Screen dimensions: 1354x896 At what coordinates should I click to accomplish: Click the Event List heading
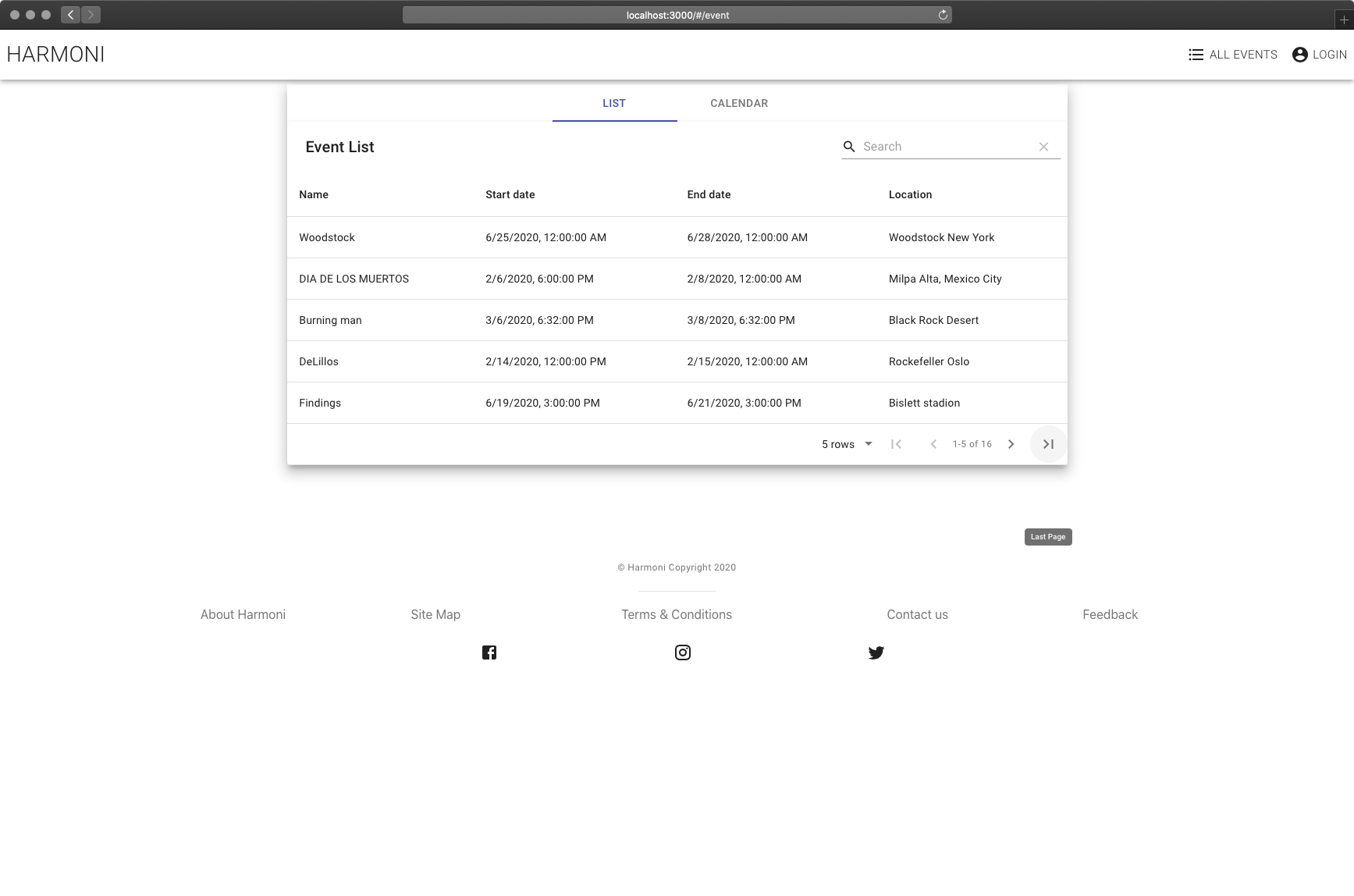click(x=339, y=148)
